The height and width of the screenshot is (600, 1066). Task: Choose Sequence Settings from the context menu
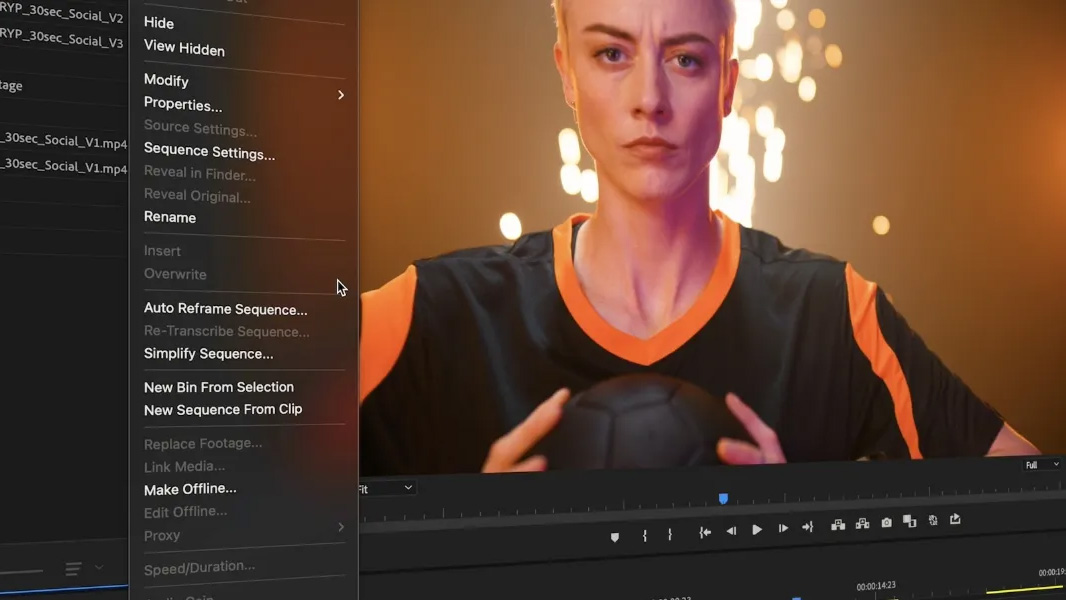pyautogui.click(x=209, y=152)
